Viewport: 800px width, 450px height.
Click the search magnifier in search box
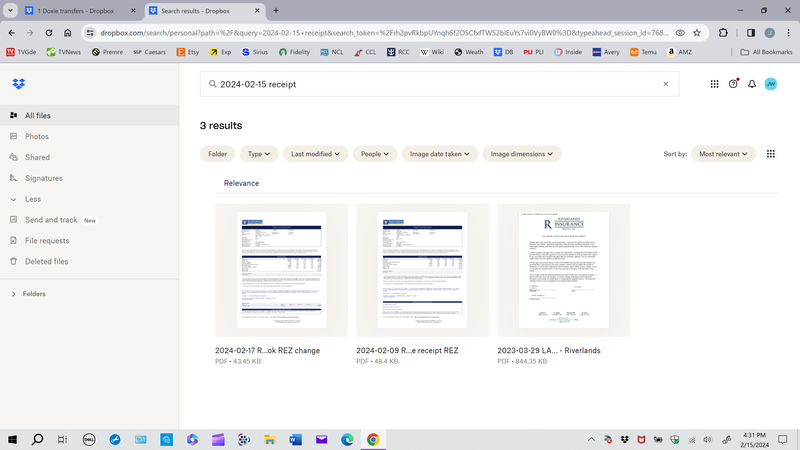(x=212, y=84)
